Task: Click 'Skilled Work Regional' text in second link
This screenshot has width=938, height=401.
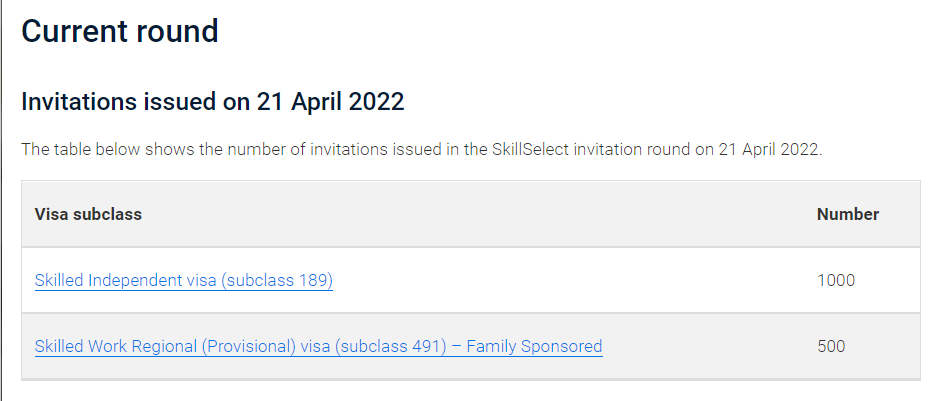Action: tap(115, 346)
